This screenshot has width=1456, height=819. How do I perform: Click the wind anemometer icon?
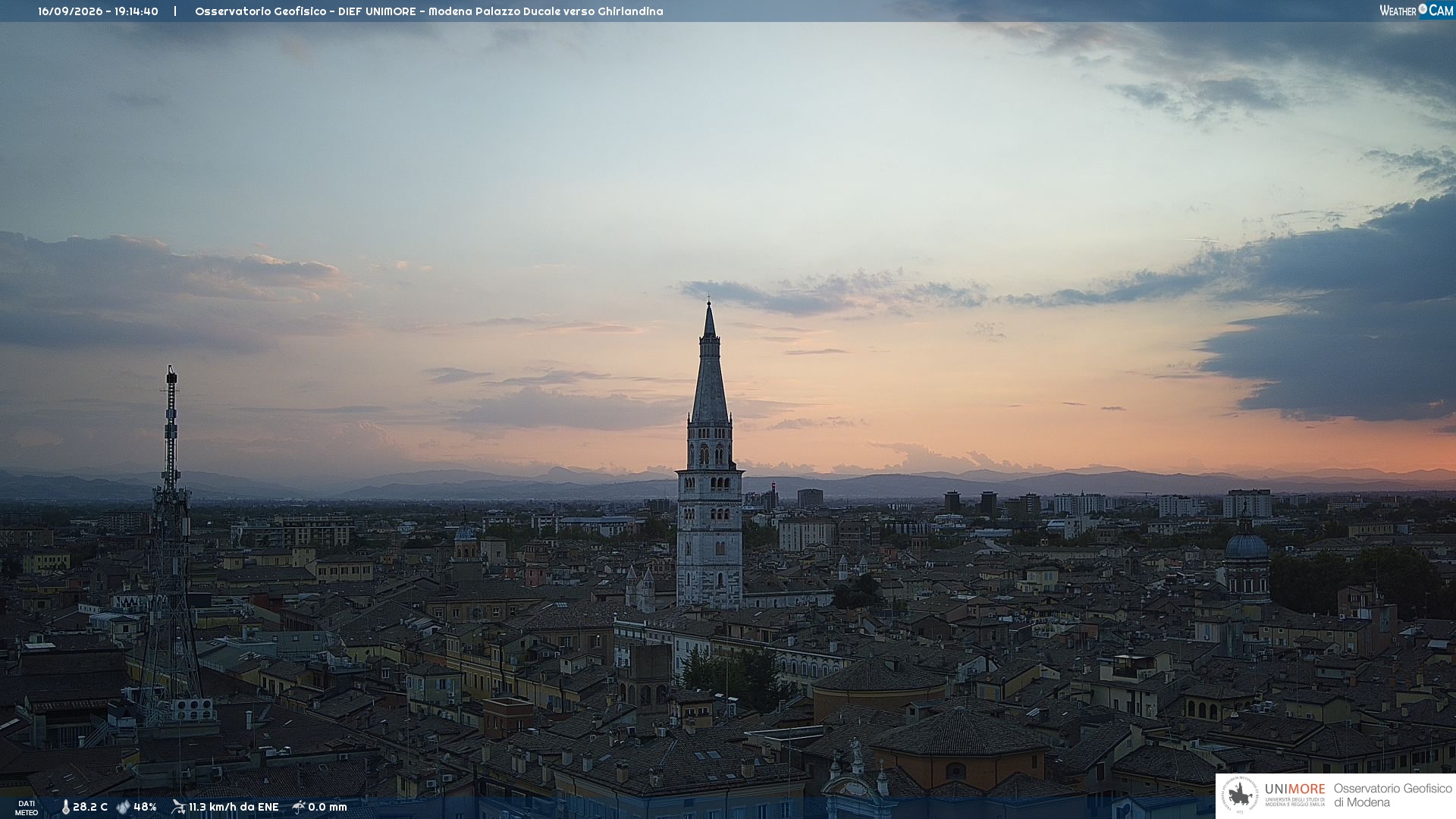pyautogui.click(x=178, y=807)
